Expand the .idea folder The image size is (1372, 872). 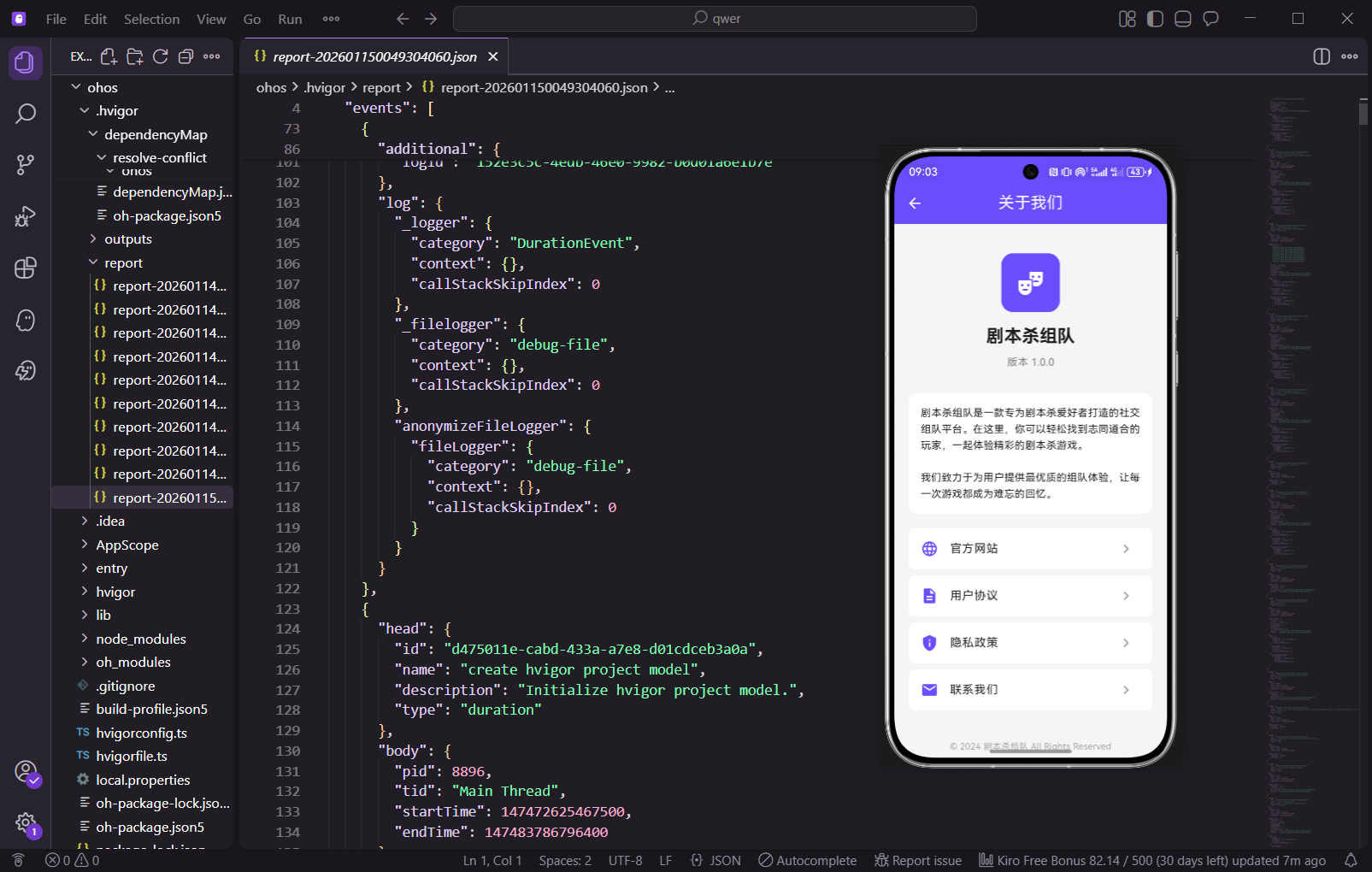(x=142, y=521)
